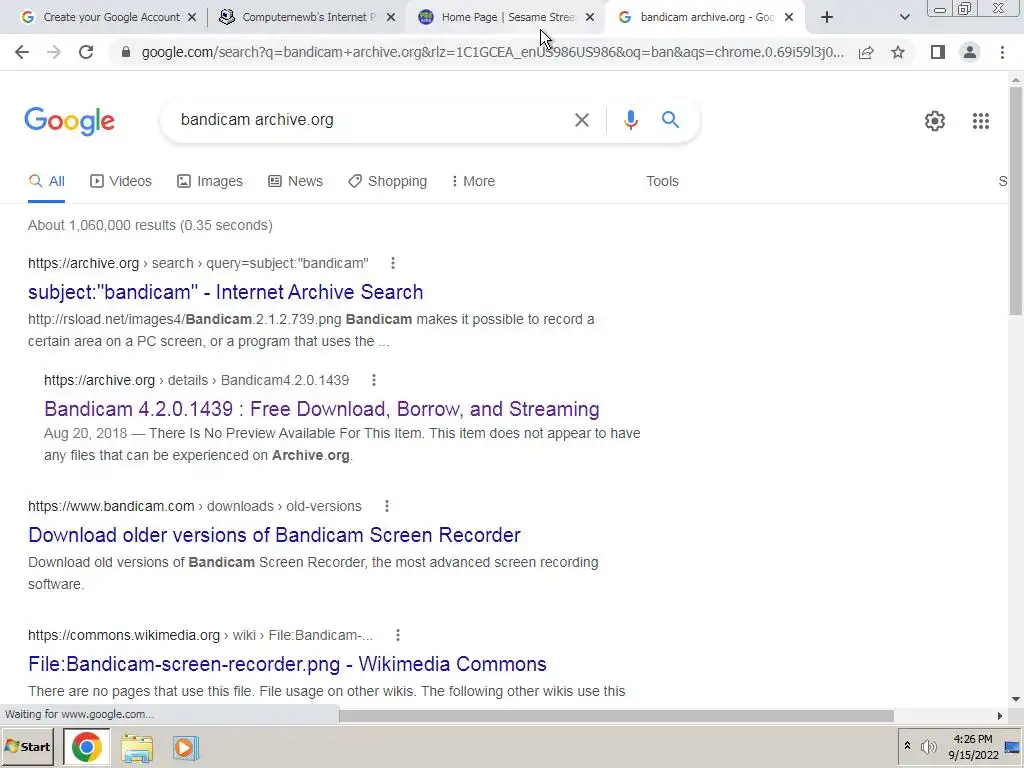Close the Create your Google Account tab
This screenshot has height=768, width=1024.
(192, 18)
